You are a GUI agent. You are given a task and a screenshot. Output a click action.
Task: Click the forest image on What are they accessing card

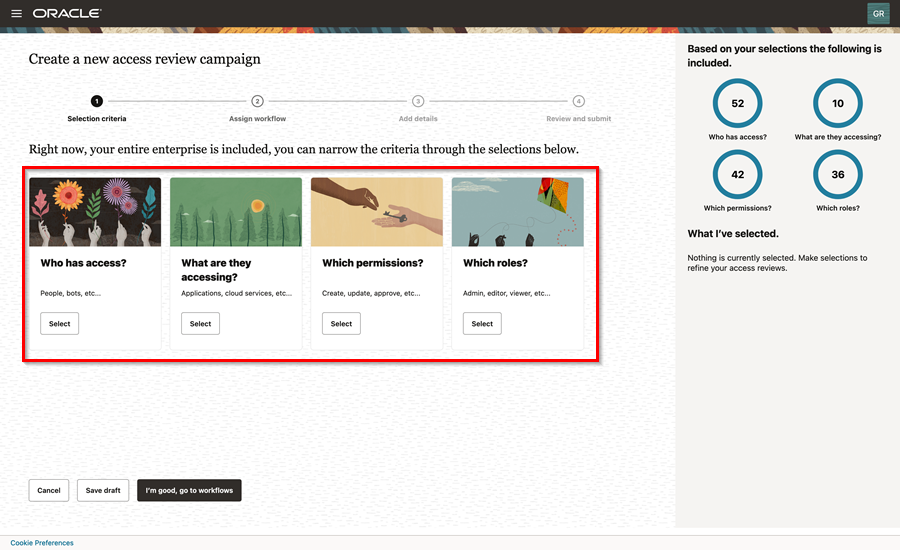coord(236,212)
